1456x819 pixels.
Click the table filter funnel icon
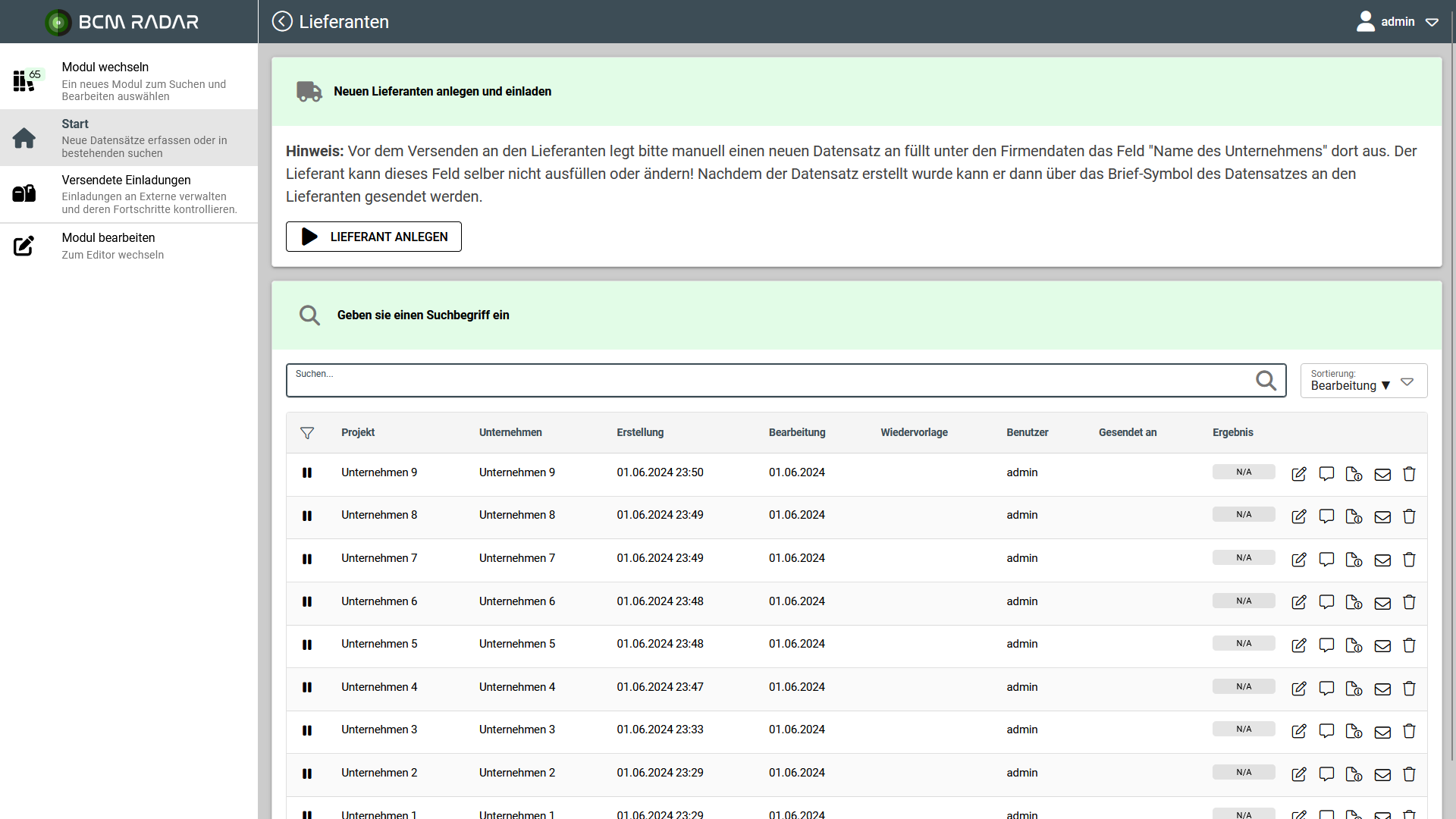307,433
